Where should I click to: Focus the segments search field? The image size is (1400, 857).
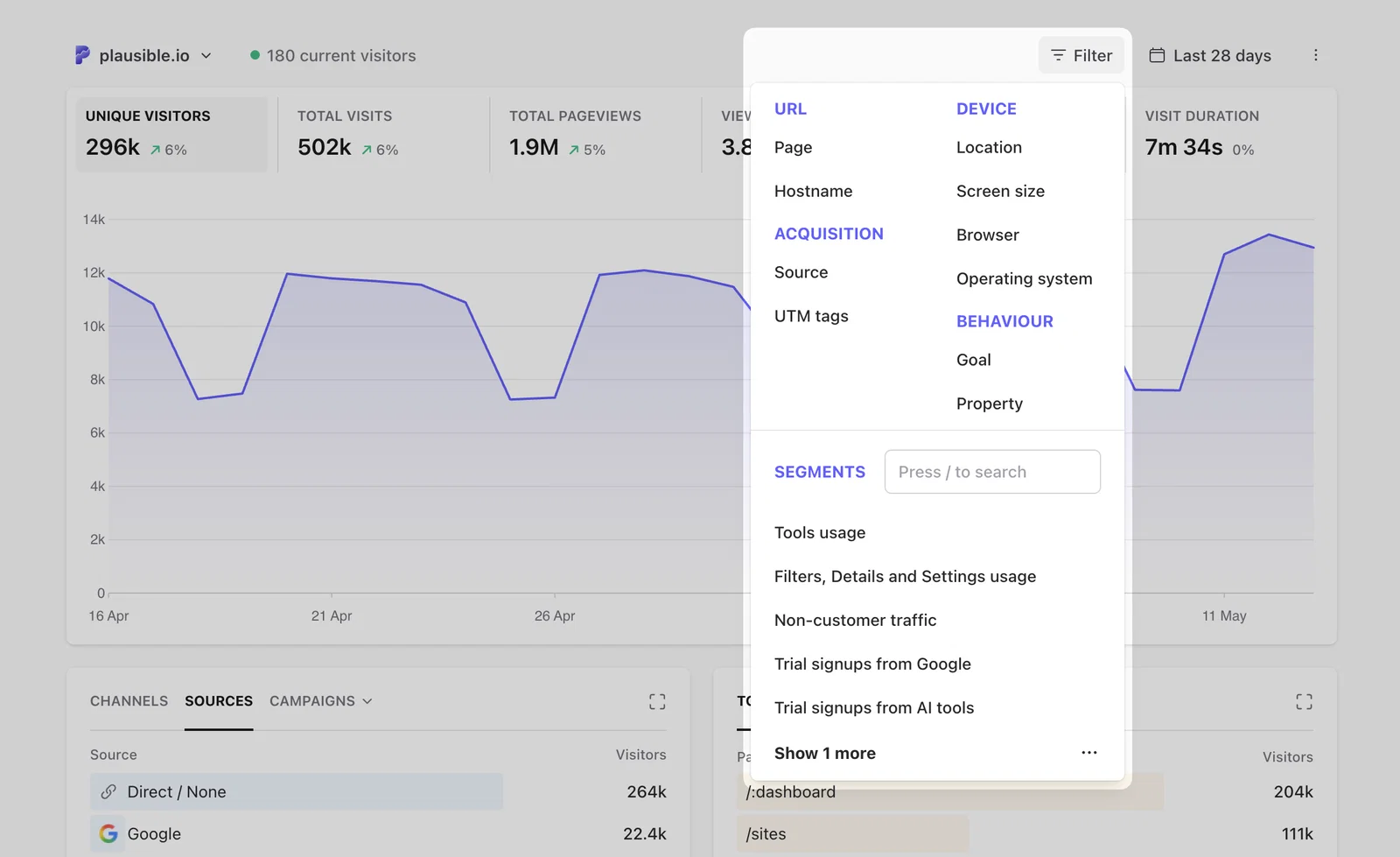(992, 472)
